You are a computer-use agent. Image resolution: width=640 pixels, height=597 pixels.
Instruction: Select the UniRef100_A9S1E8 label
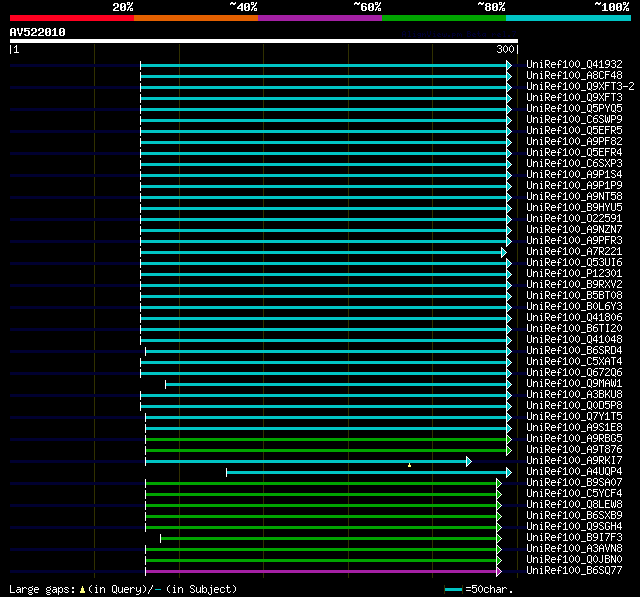click(x=574, y=428)
